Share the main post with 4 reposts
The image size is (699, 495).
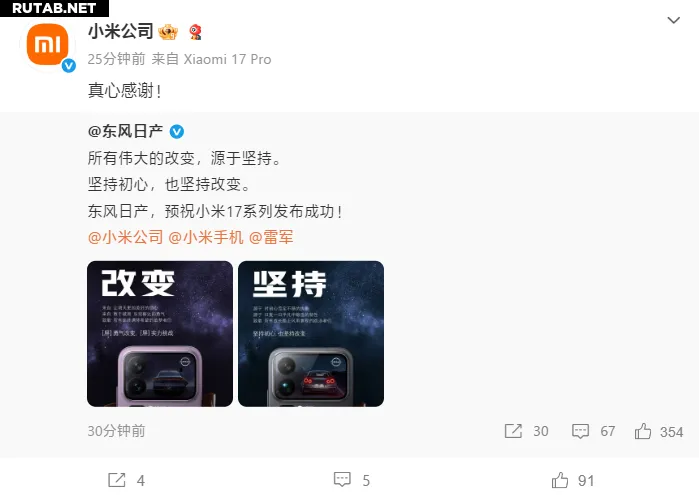(117, 480)
